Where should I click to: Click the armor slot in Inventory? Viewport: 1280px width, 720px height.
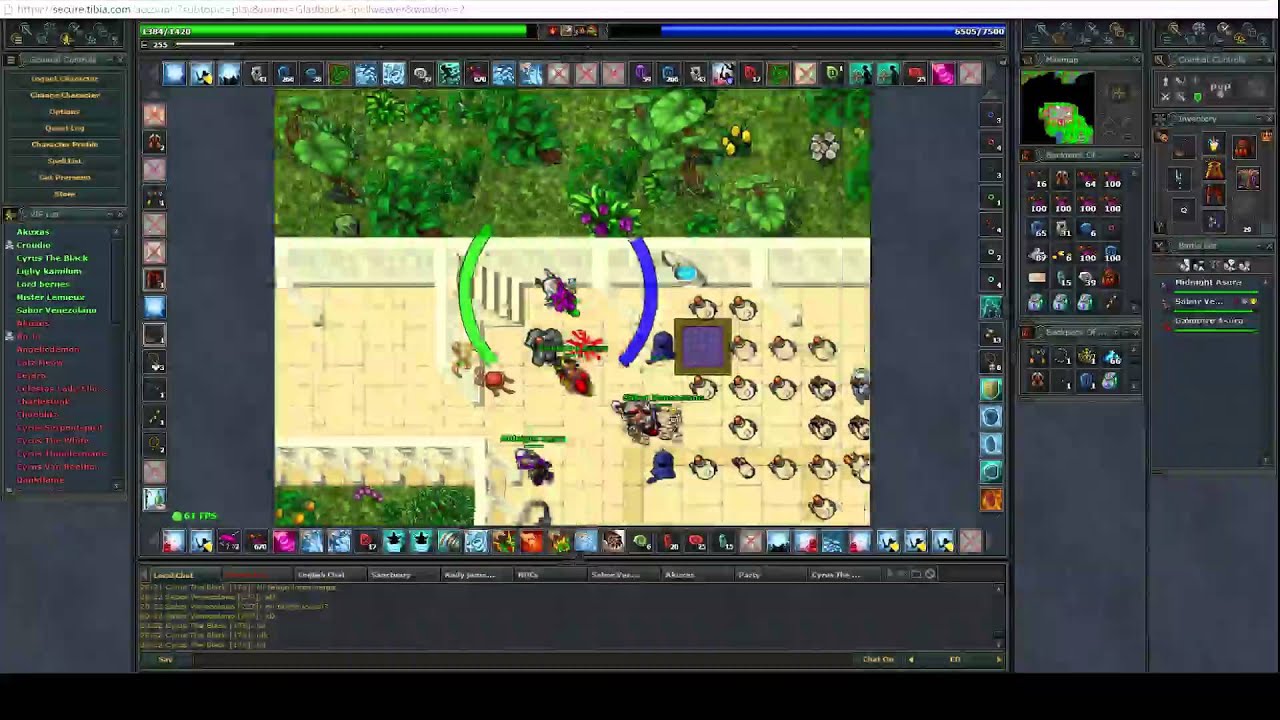point(1213,172)
